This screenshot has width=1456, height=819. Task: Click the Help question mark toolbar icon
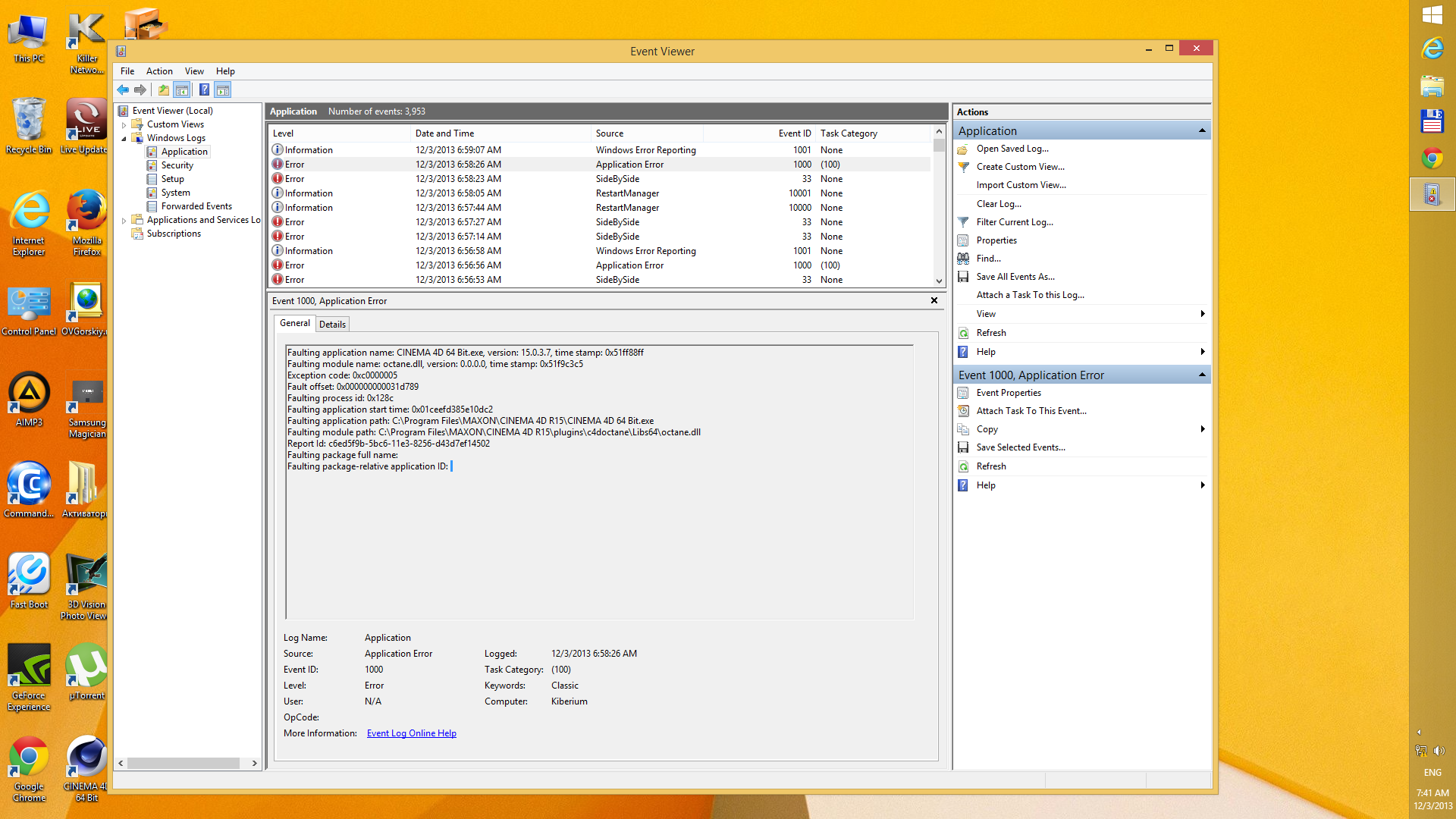(204, 89)
